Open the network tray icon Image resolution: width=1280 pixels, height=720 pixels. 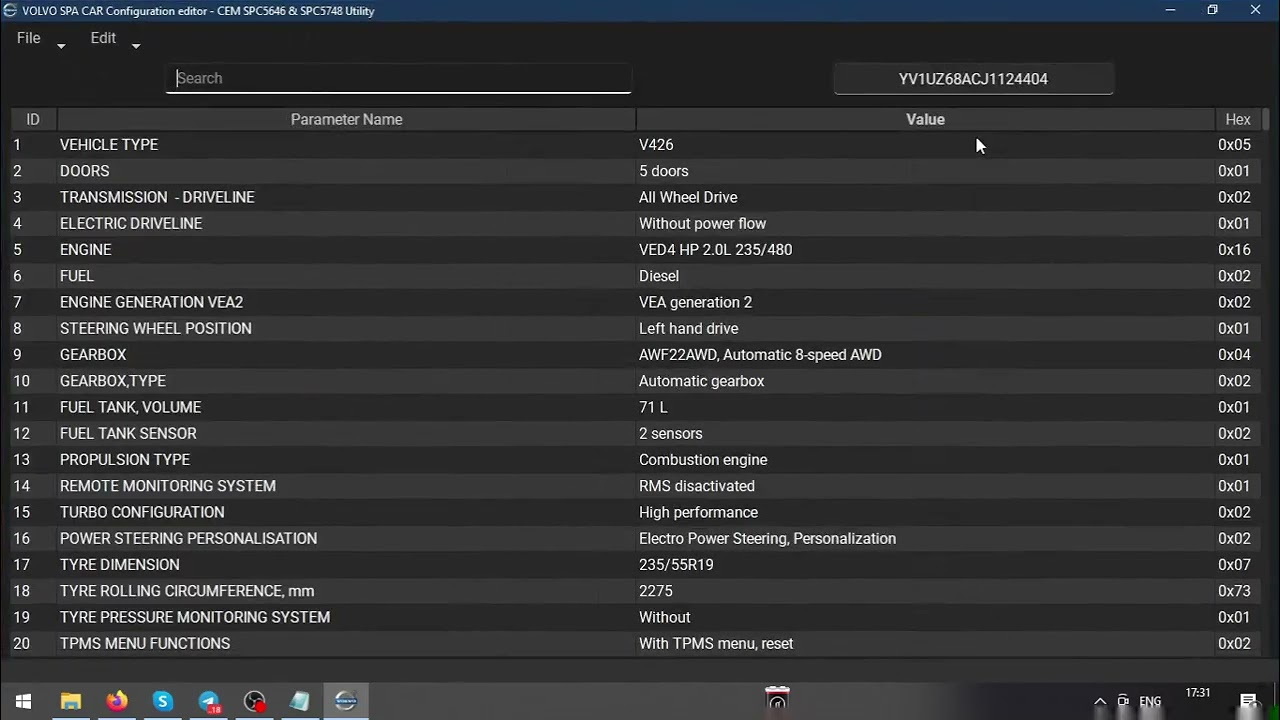[x=1123, y=701]
